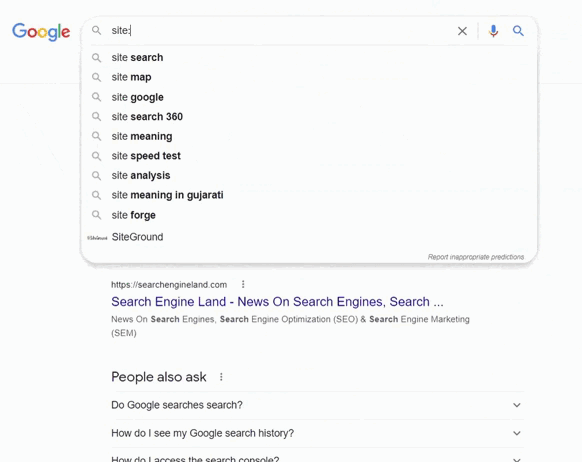The height and width of the screenshot is (462, 582).
Task: Expand How do I see my Google search history
Action: click(317, 433)
